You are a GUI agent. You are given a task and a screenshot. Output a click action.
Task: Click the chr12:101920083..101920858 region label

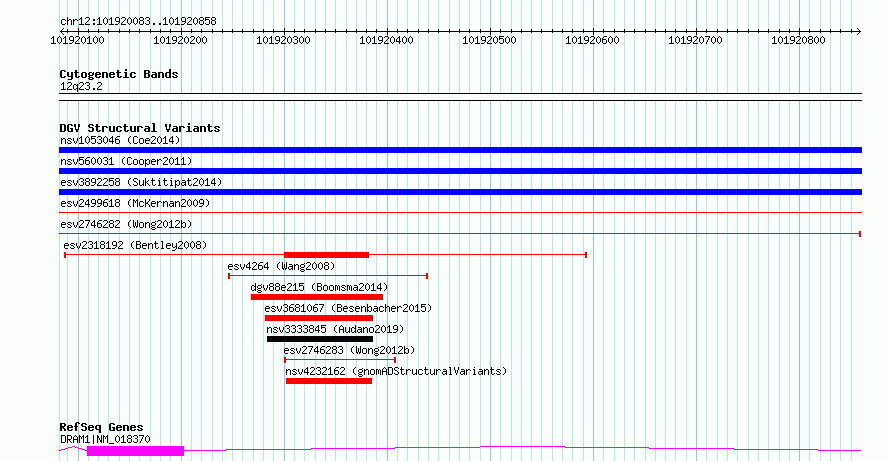point(138,22)
